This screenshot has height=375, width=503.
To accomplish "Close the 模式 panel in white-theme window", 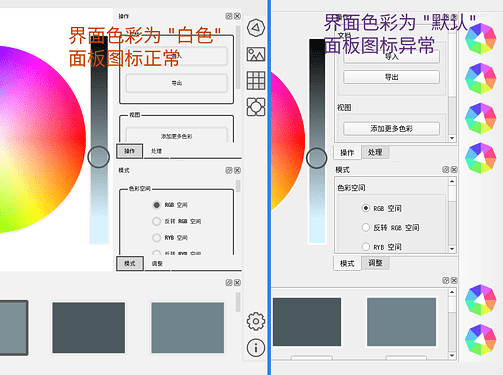I will pyautogui.click(x=237, y=170).
